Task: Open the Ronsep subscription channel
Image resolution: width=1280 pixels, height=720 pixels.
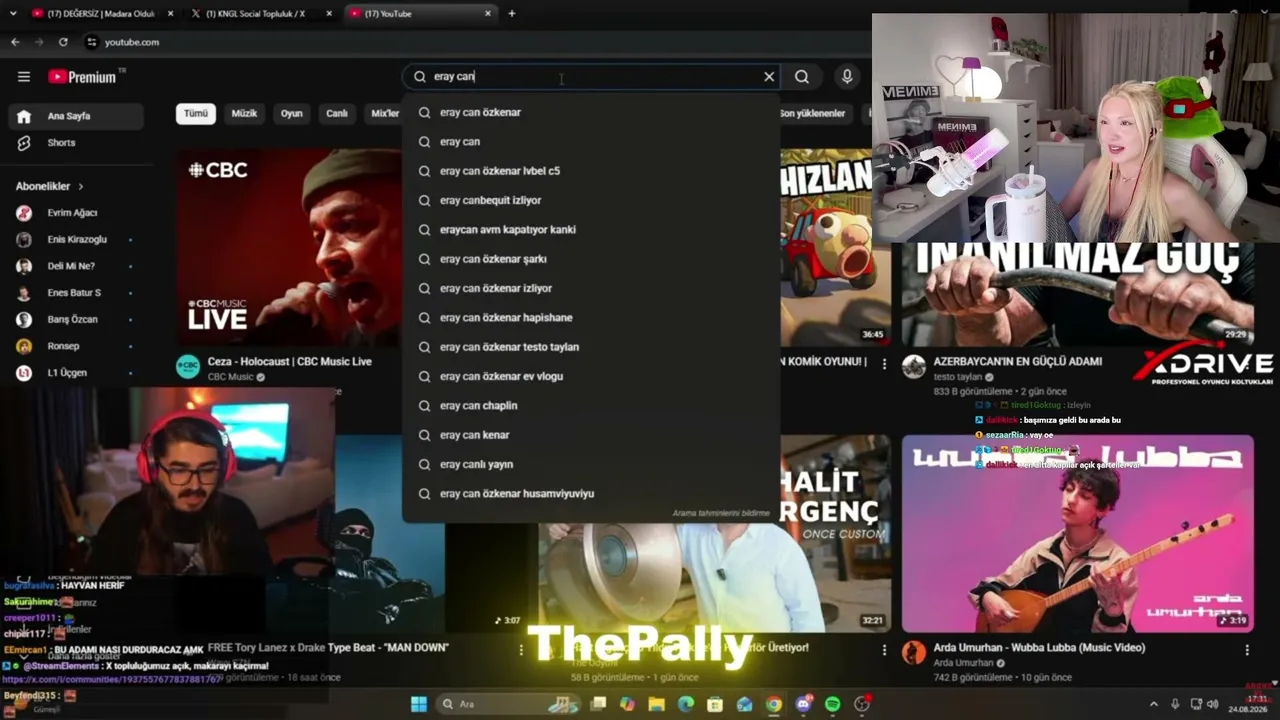Action: 77,346
